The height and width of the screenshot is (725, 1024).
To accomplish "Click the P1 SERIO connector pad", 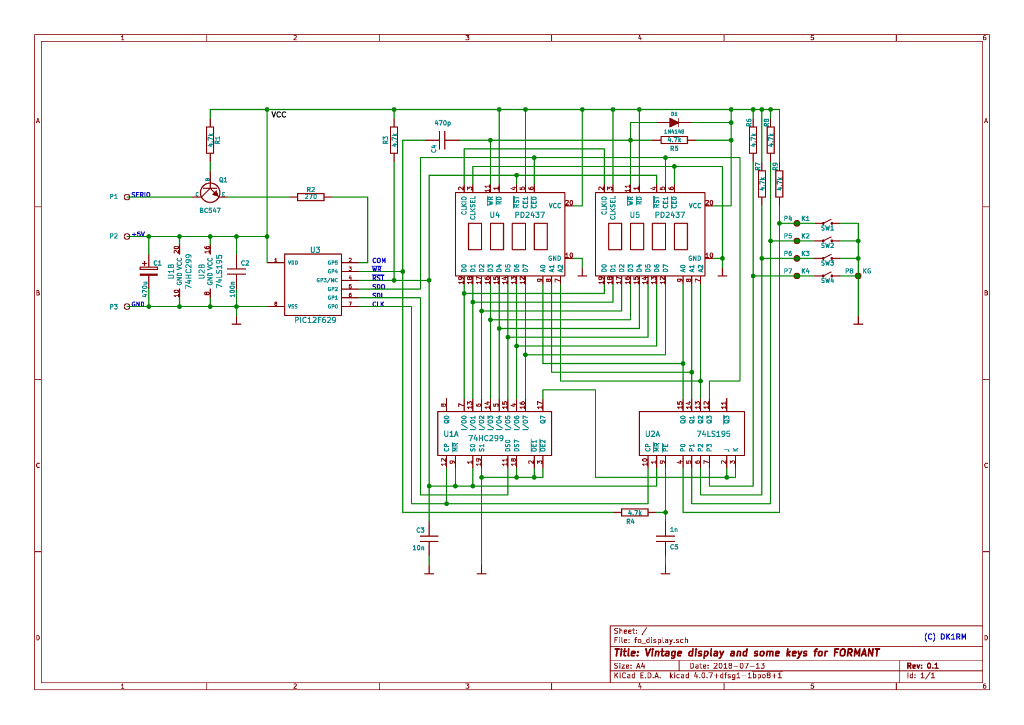I will (127, 197).
